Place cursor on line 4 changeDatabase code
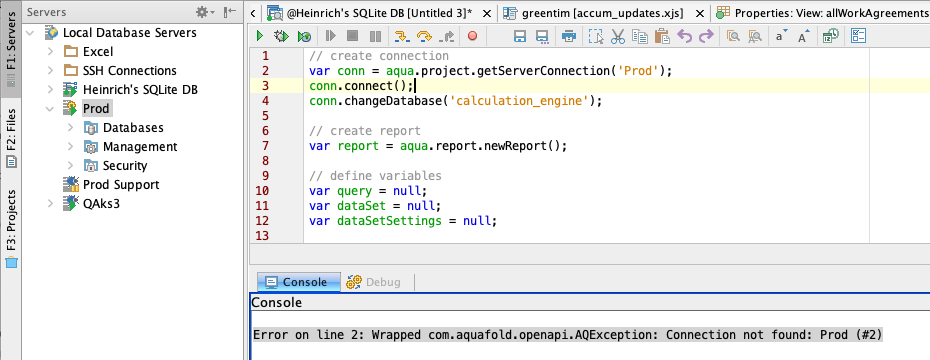930x360 pixels. pos(456,101)
